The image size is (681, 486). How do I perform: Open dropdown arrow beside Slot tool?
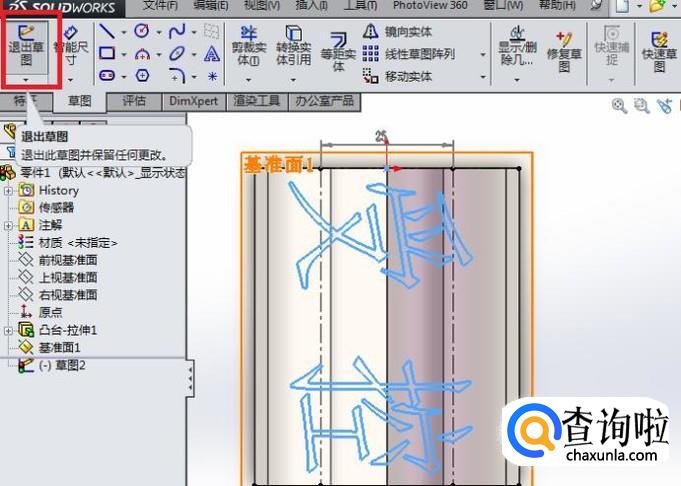[124, 77]
